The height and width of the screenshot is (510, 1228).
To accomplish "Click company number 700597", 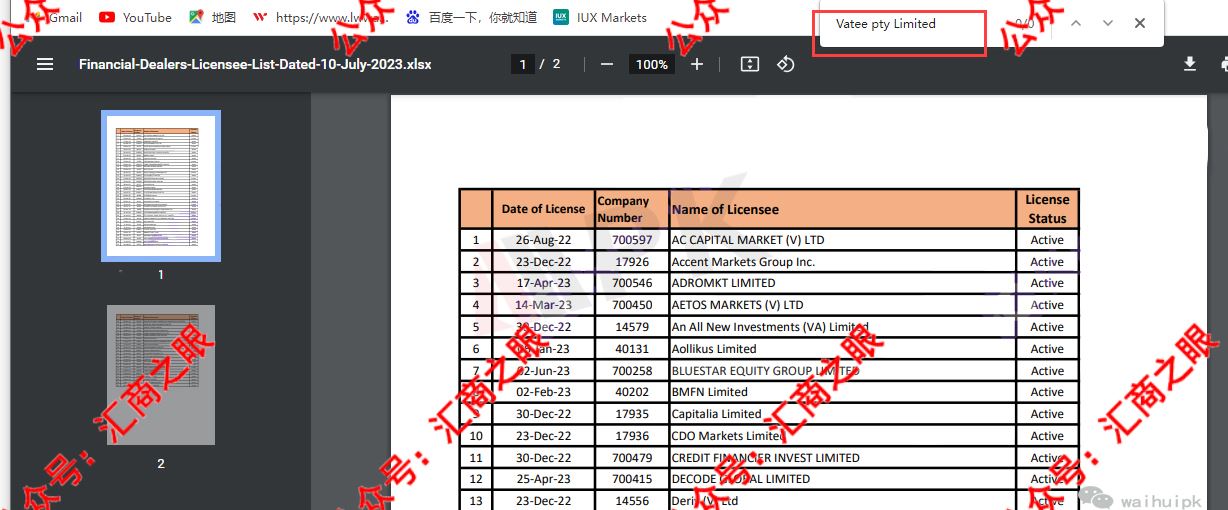I will tap(632, 240).
